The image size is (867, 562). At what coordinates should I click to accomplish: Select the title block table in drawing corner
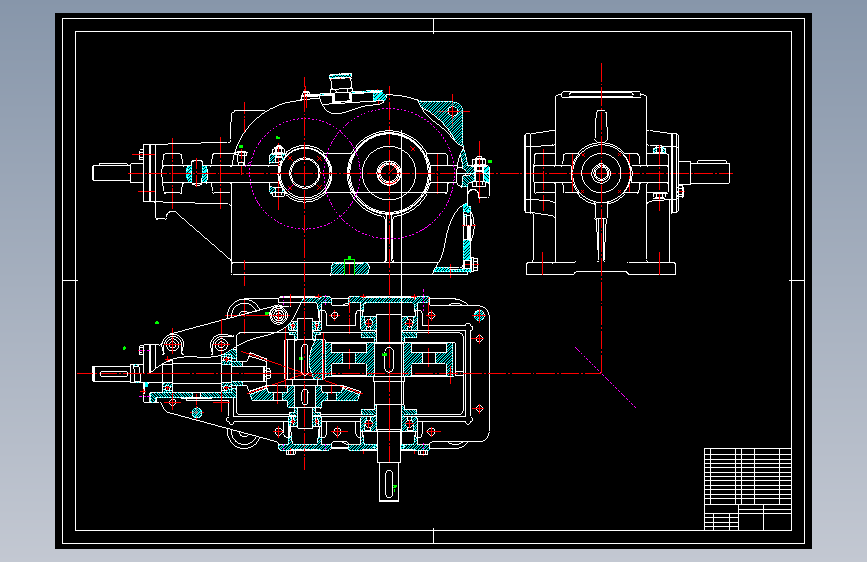[x=748, y=489]
